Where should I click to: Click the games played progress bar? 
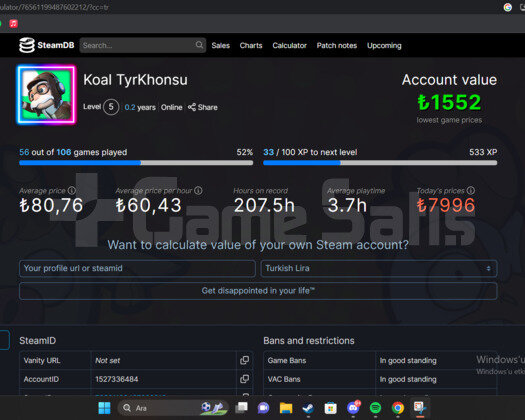pos(136,163)
